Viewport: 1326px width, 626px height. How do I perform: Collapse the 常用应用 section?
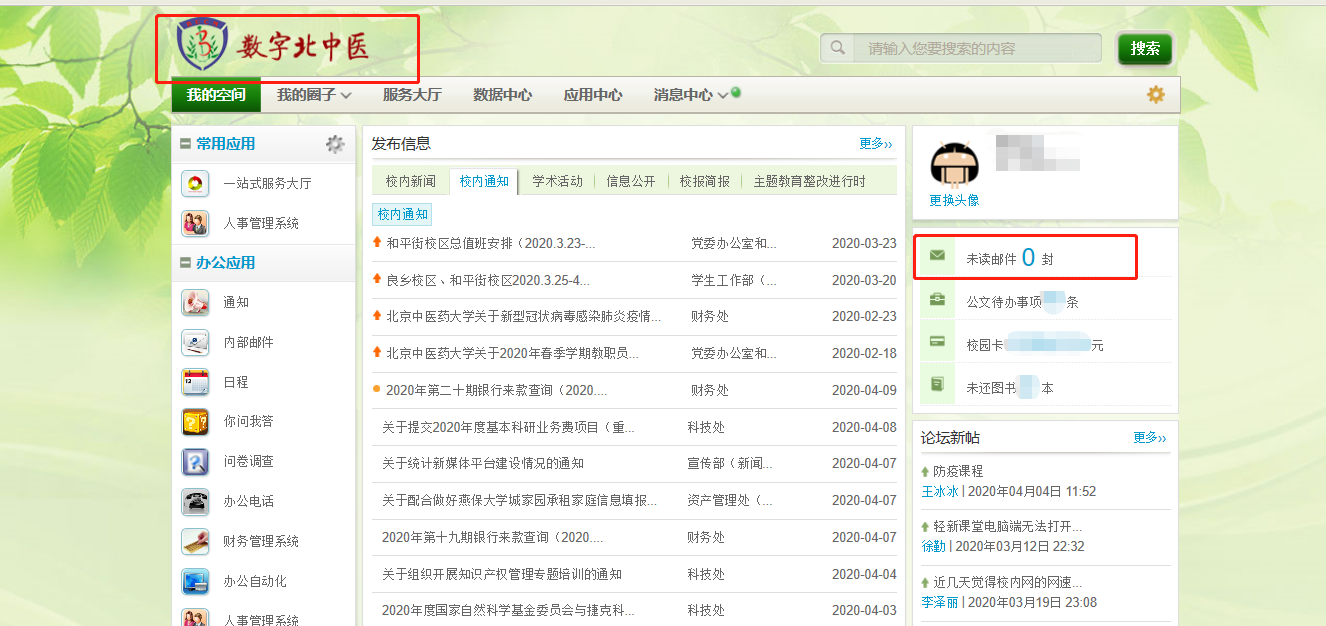[186, 144]
